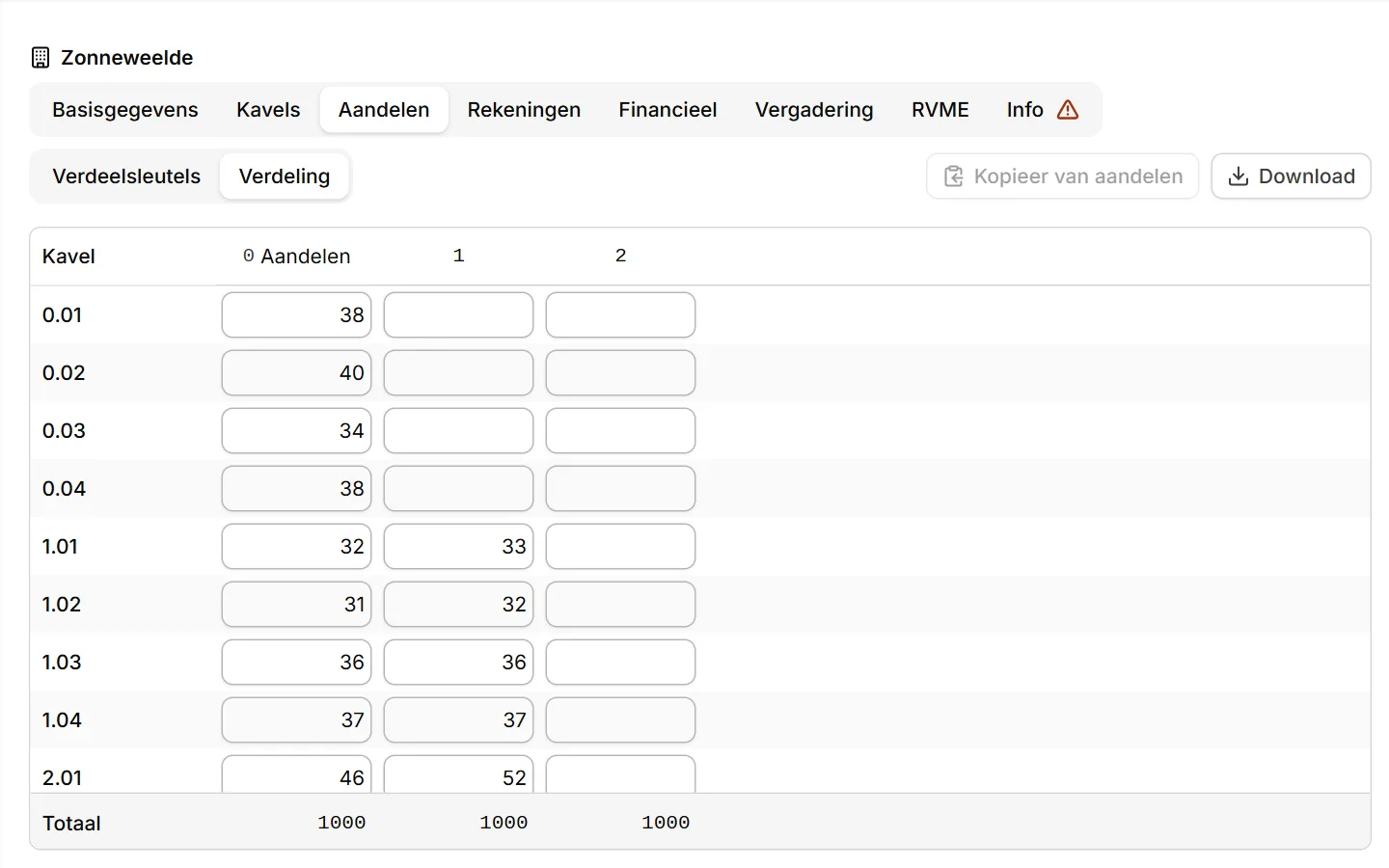Click column header '1'
The width and height of the screenshot is (1389, 868).
(459, 256)
